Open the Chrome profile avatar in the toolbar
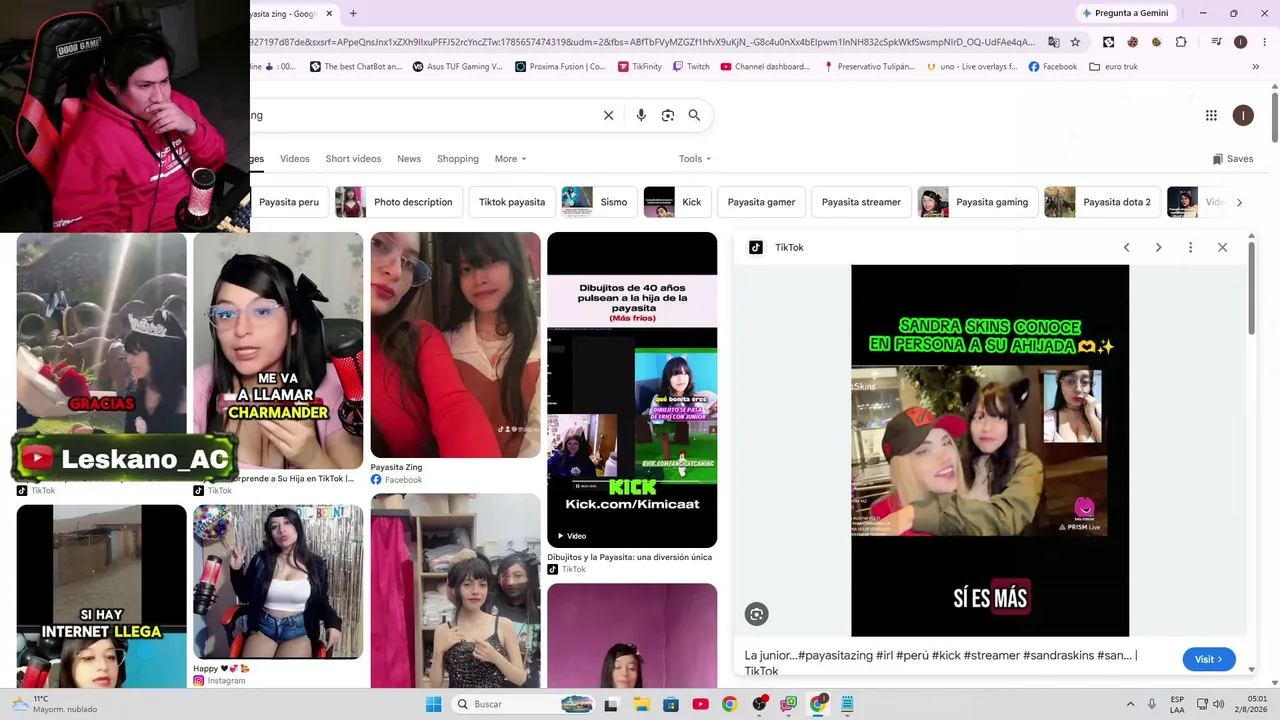Image resolution: width=1280 pixels, height=720 pixels. [1240, 42]
